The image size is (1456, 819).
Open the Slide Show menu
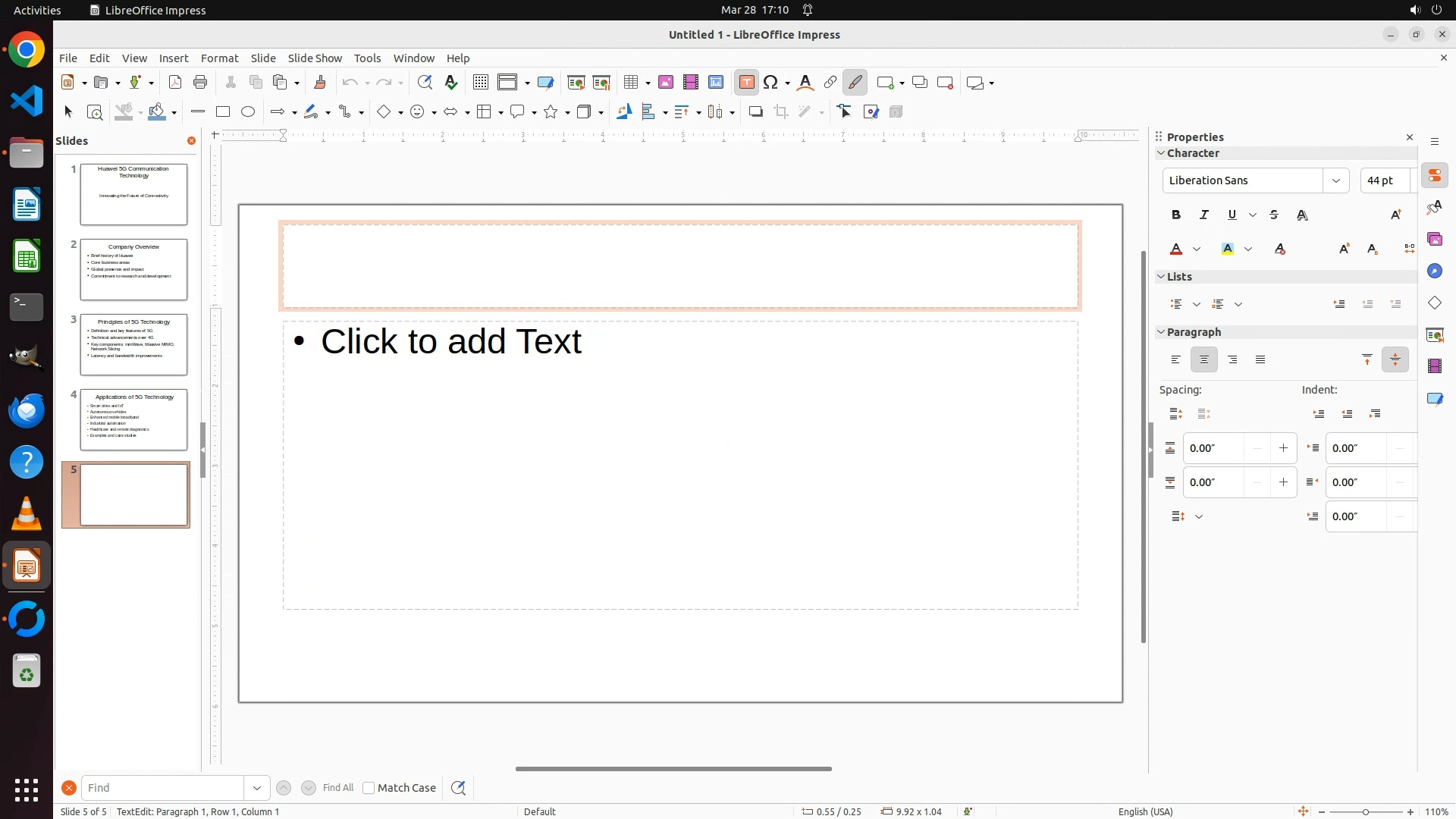315,58
